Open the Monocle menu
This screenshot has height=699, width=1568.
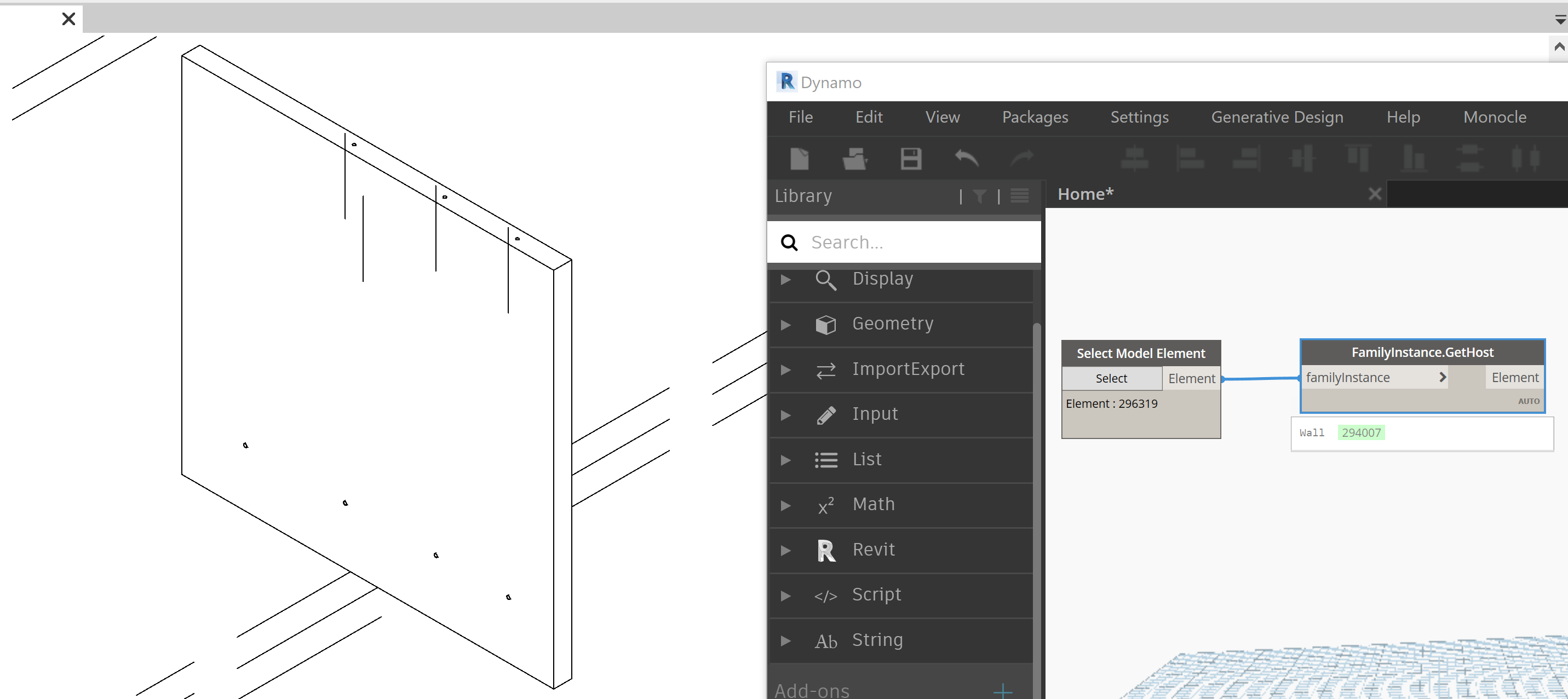click(1495, 117)
